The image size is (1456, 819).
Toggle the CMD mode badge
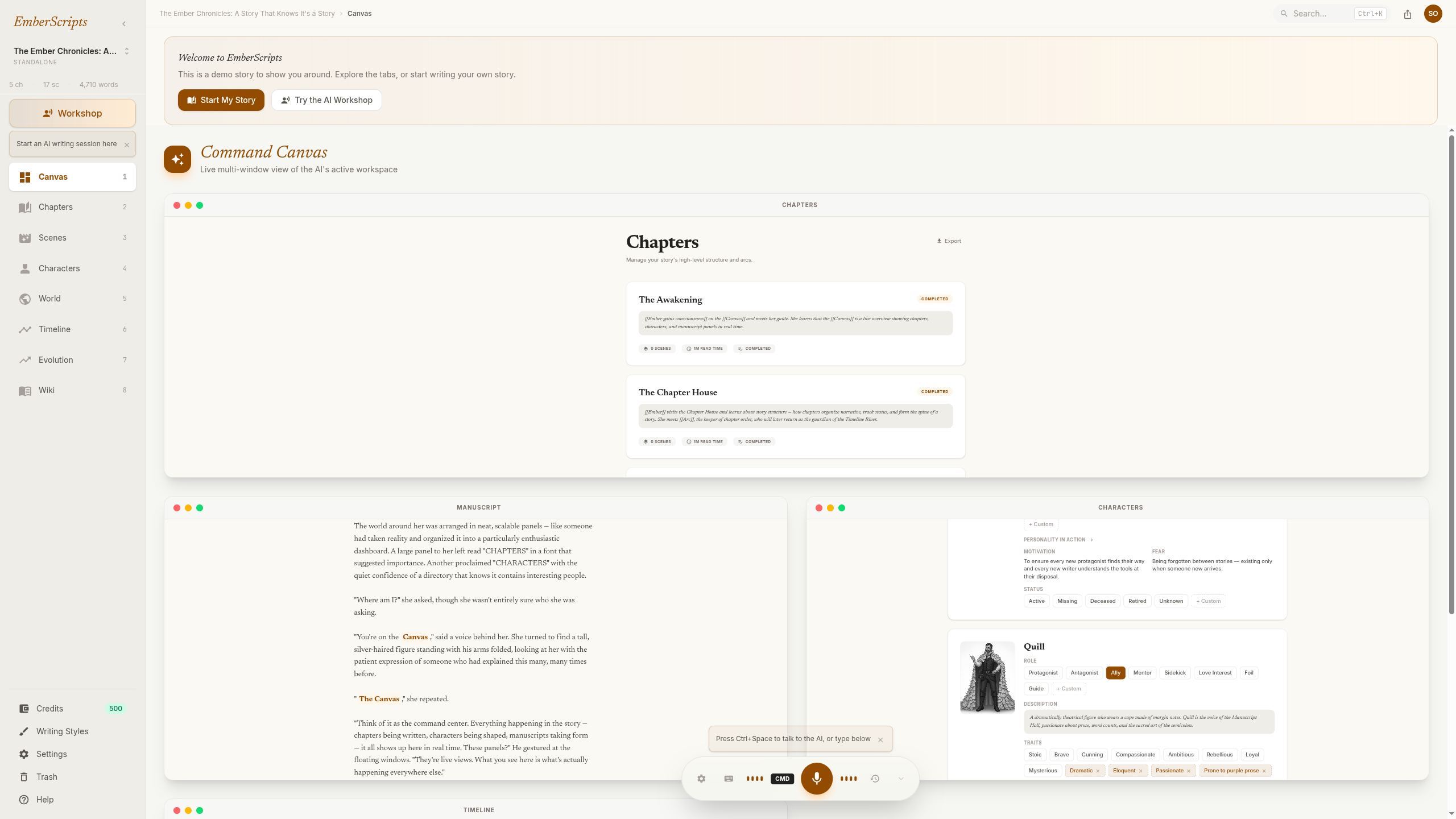(782, 779)
